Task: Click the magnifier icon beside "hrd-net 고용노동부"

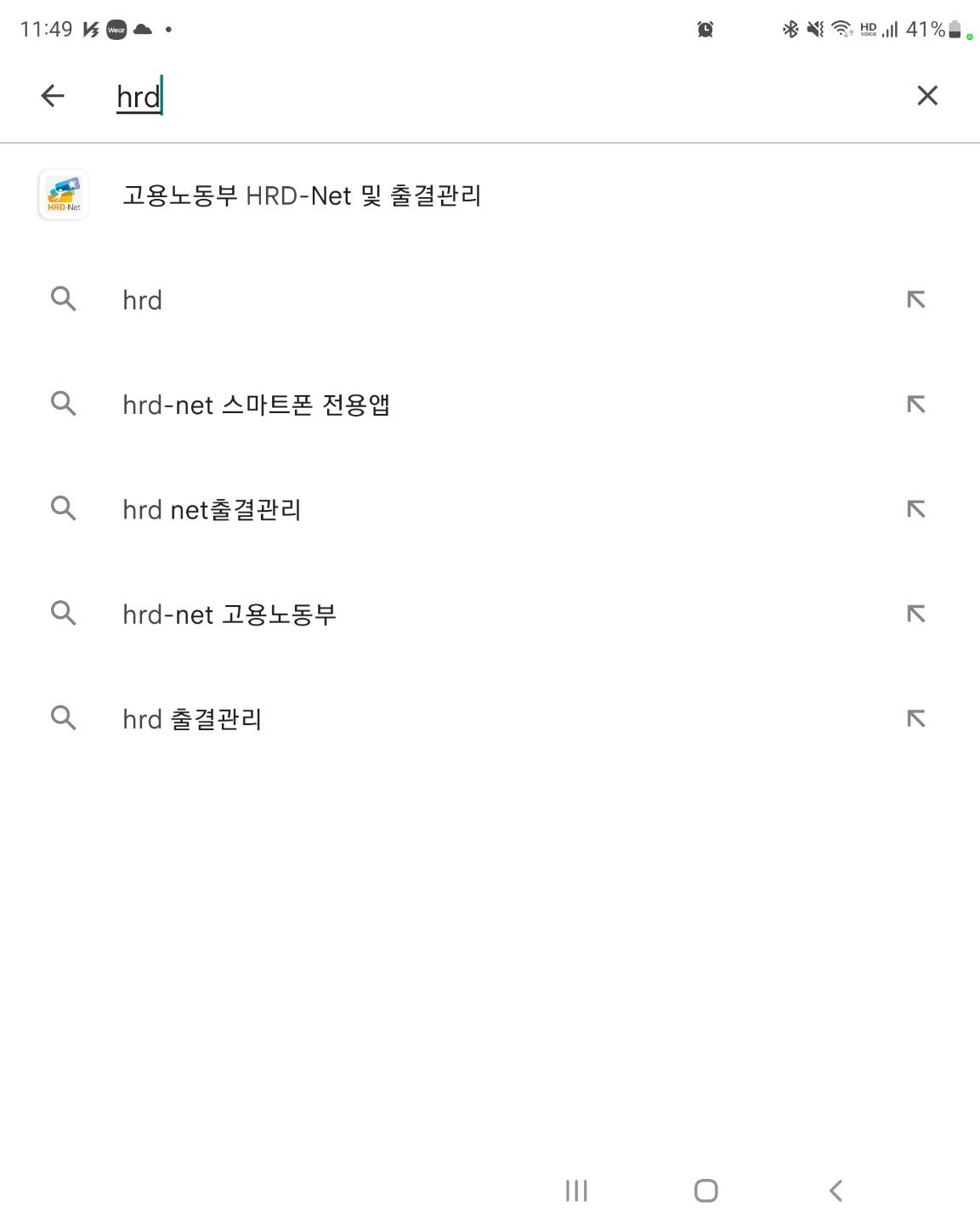Action: coord(64,613)
